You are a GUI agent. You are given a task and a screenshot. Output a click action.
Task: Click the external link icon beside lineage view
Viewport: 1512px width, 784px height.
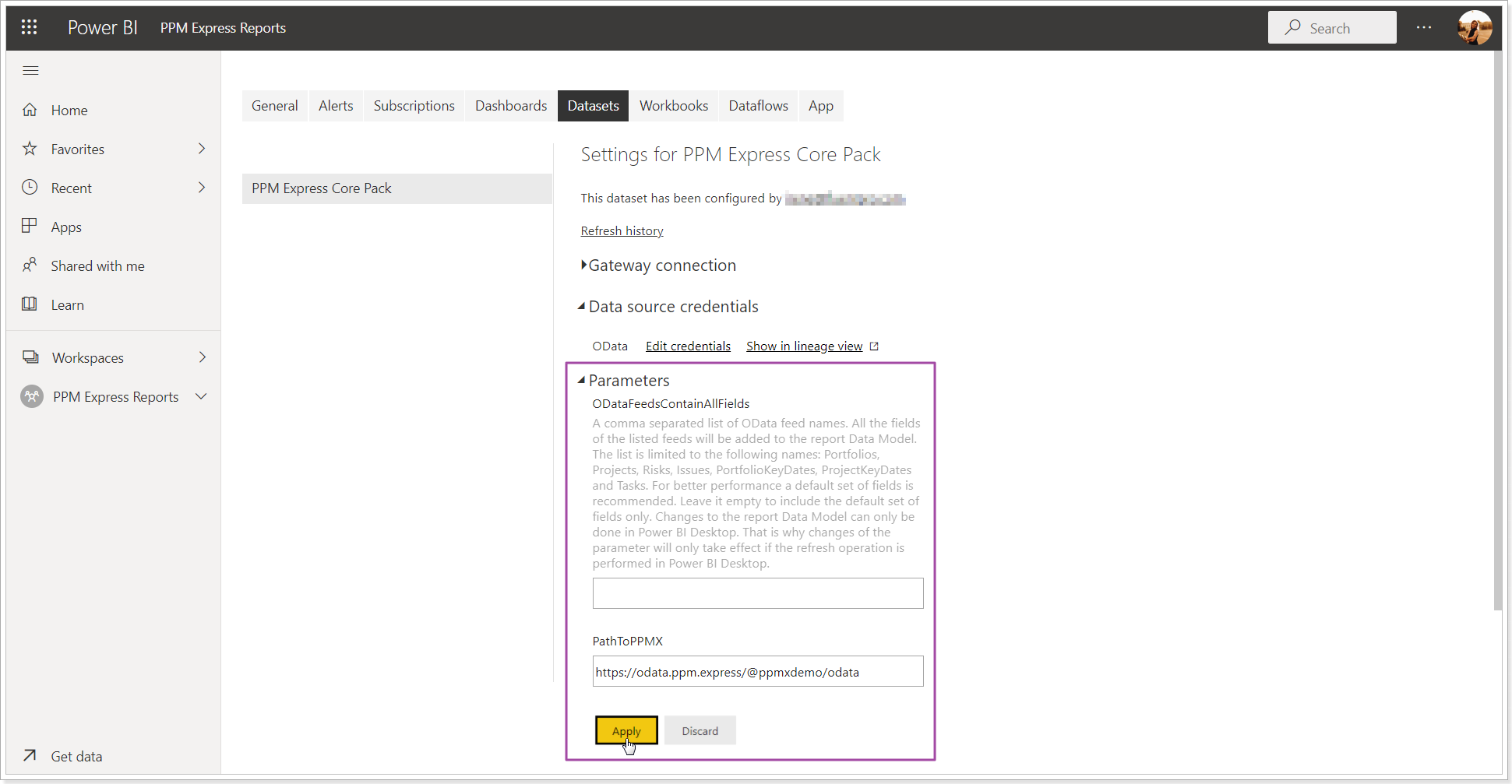click(874, 346)
